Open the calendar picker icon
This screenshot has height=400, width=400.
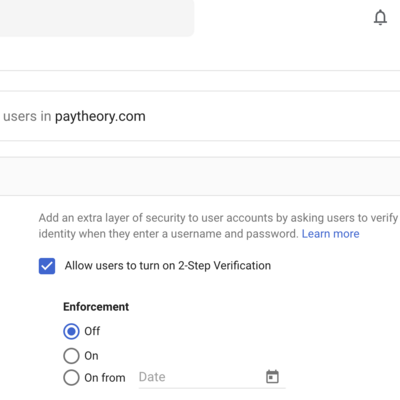point(272,377)
